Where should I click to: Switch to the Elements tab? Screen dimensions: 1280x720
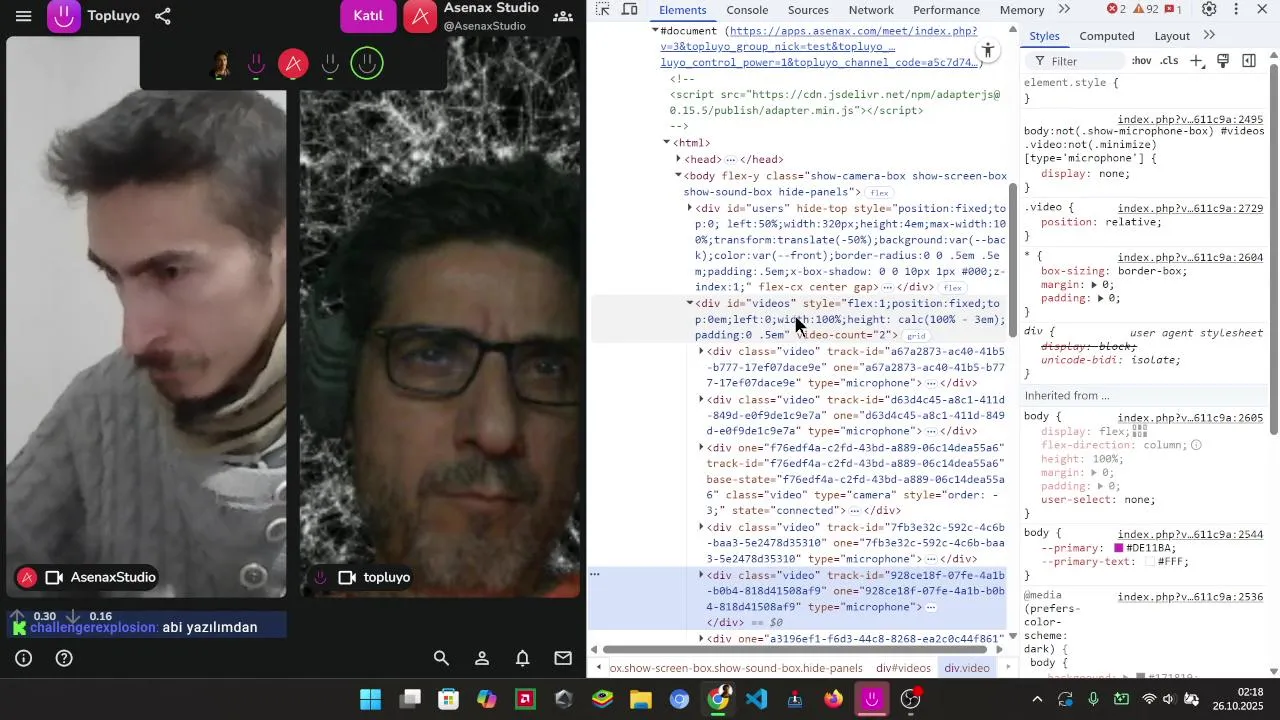coord(683,10)
